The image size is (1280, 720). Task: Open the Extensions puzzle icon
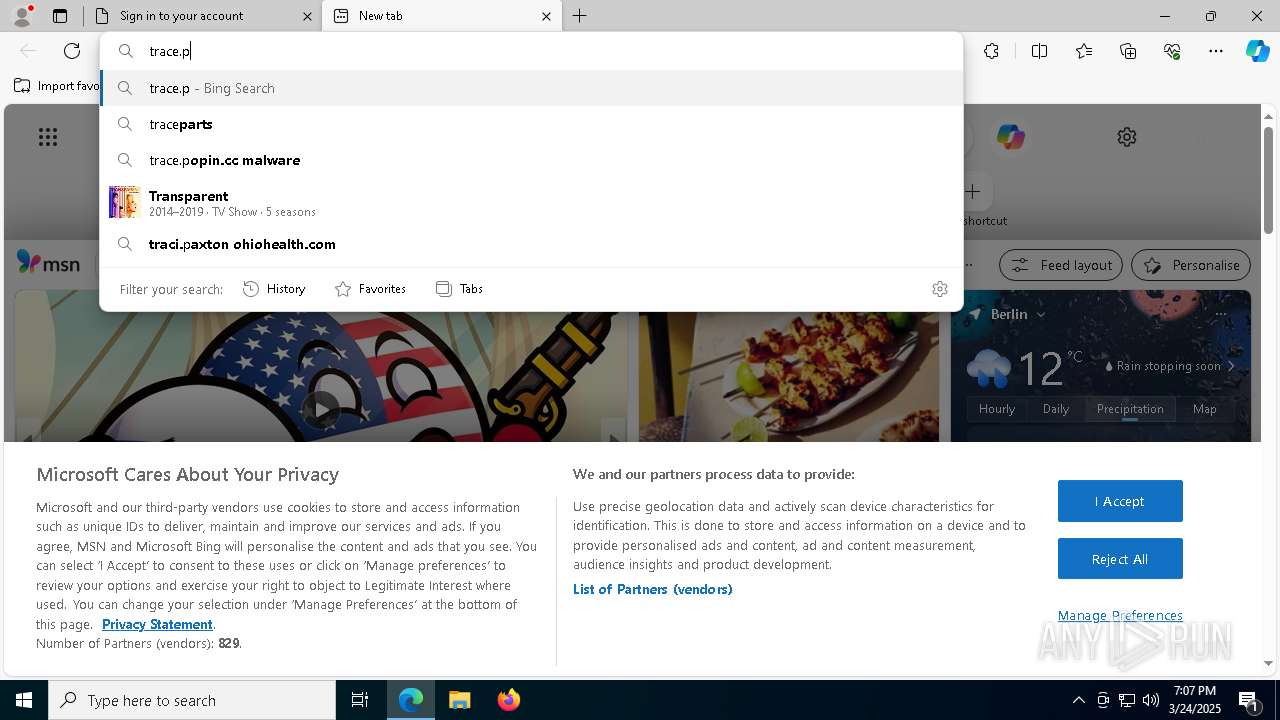991,51
